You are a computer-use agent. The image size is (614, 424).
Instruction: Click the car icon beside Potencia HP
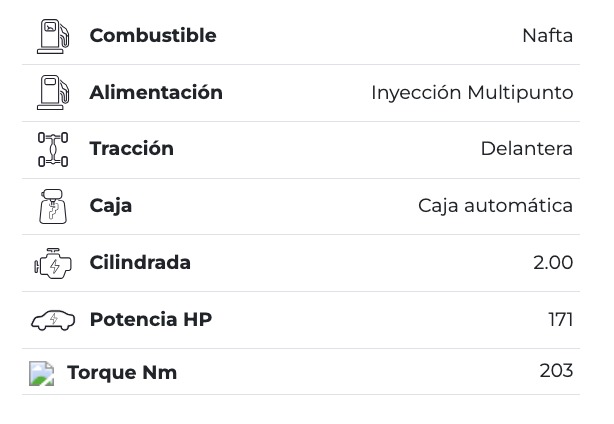tap(53, 320)
